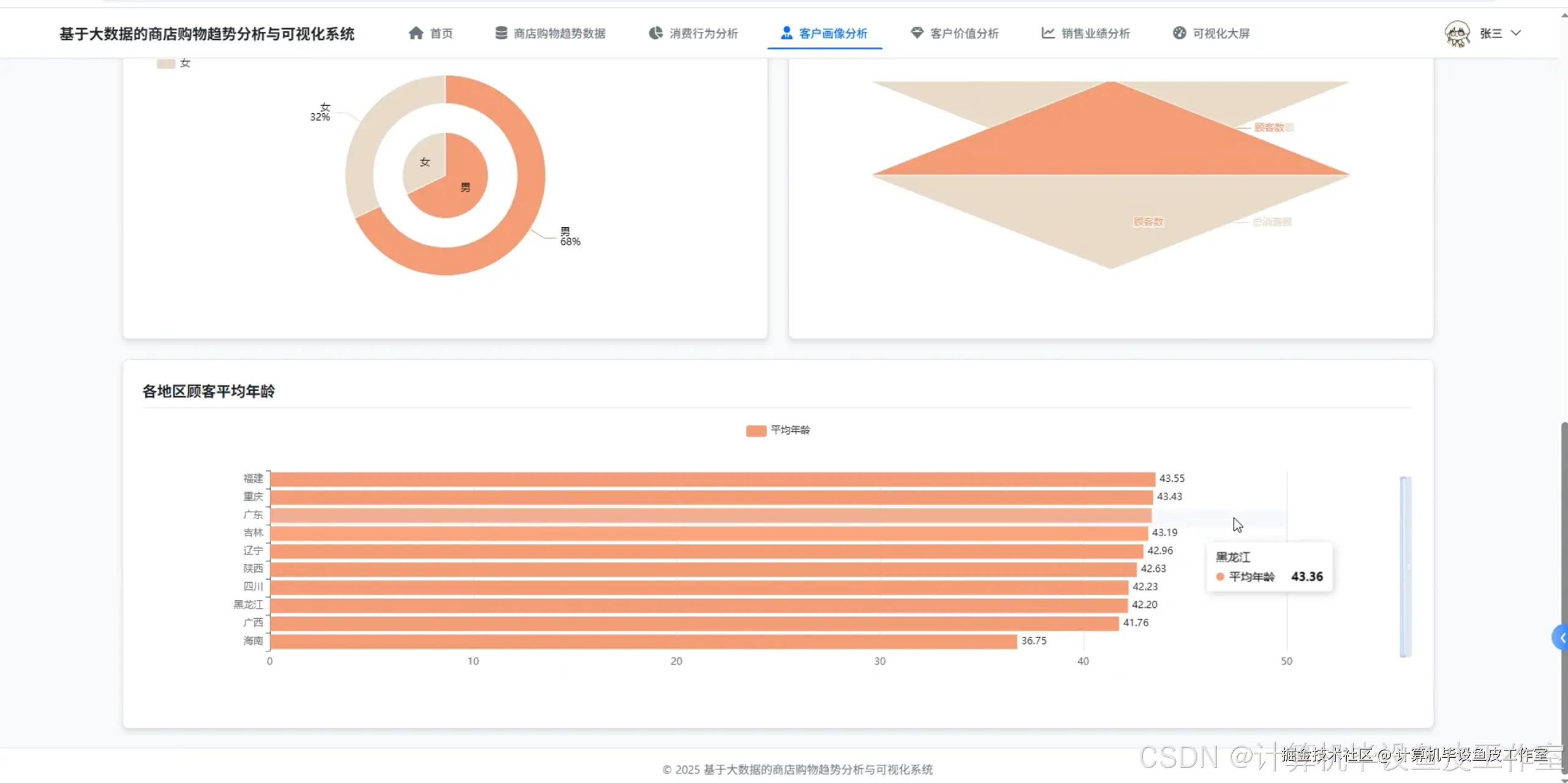Click the user avatar picture

tap(1457, 34)
